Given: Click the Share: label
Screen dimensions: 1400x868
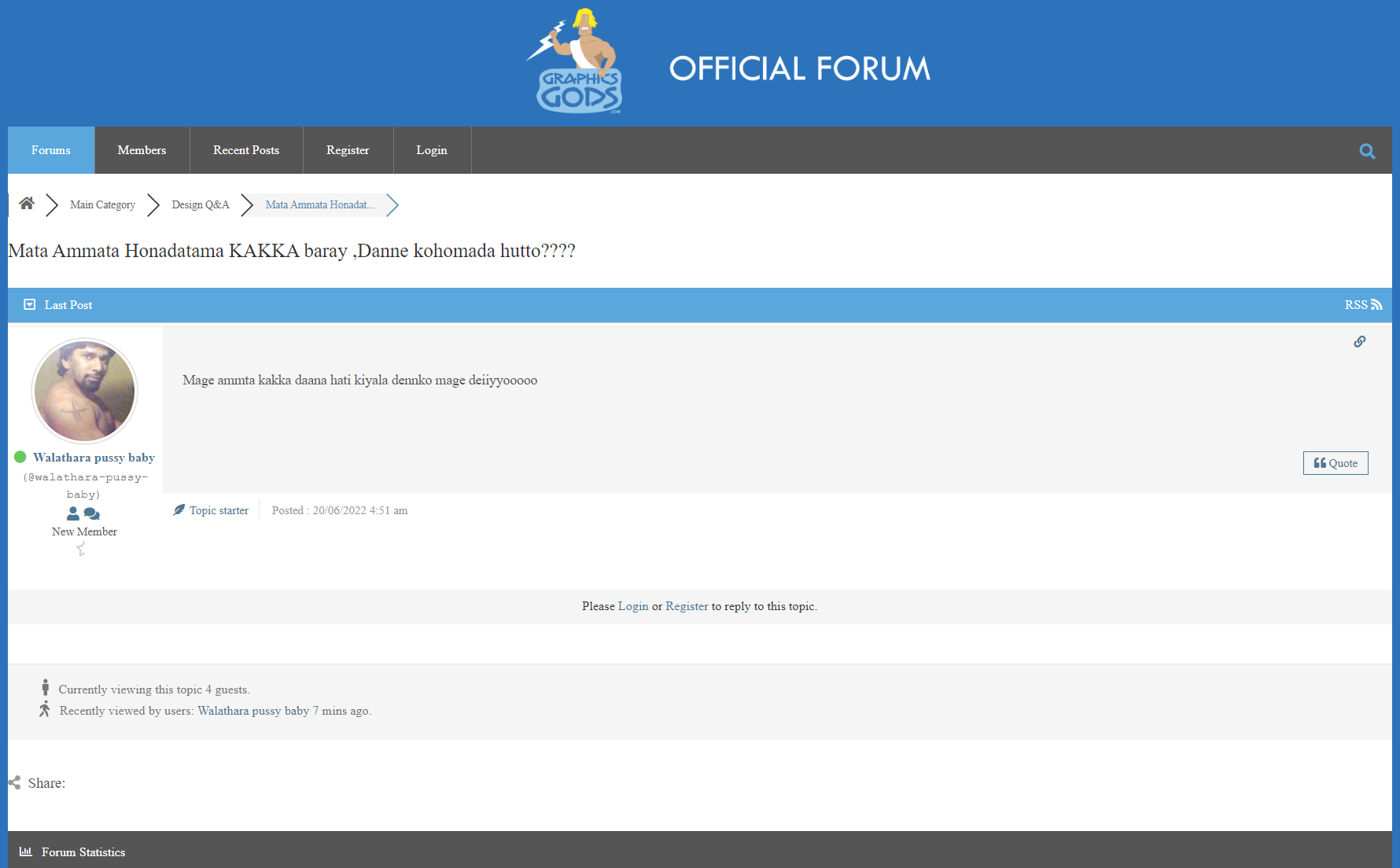Looking at the screenshot, I should click(x=46, y=783).
